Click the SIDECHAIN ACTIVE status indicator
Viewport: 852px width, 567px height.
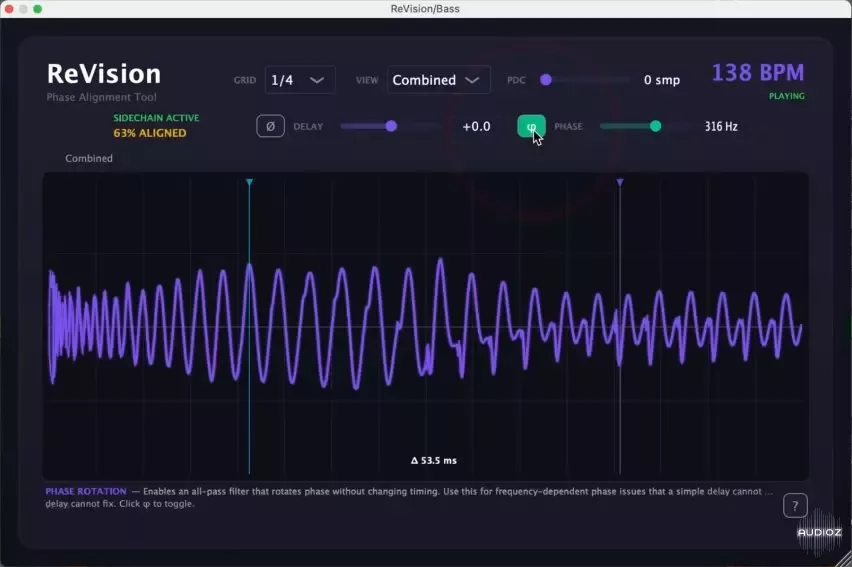[156, 118]
